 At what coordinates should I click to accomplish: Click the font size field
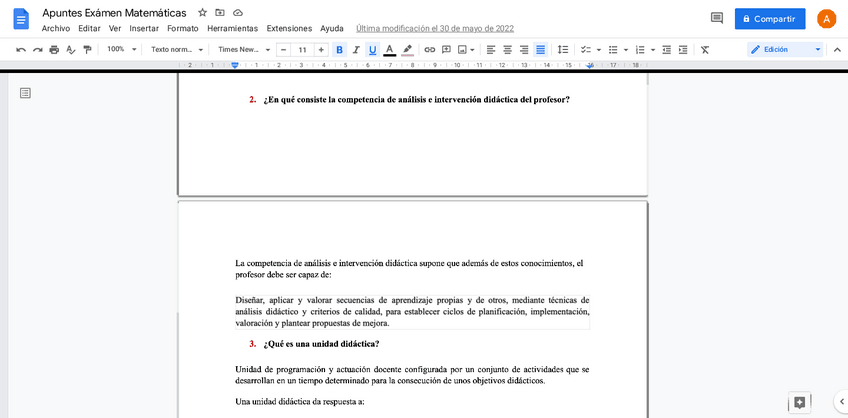click(x=302, y=49)
